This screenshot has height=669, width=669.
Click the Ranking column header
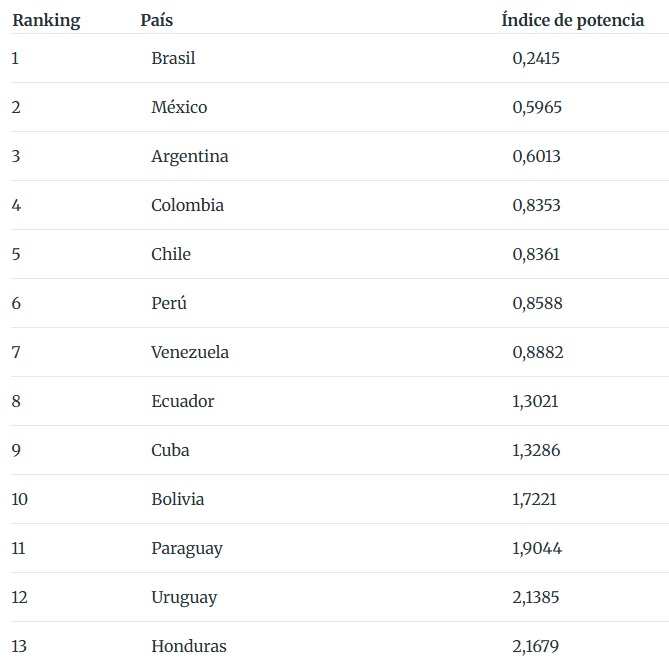pos(46,20)
